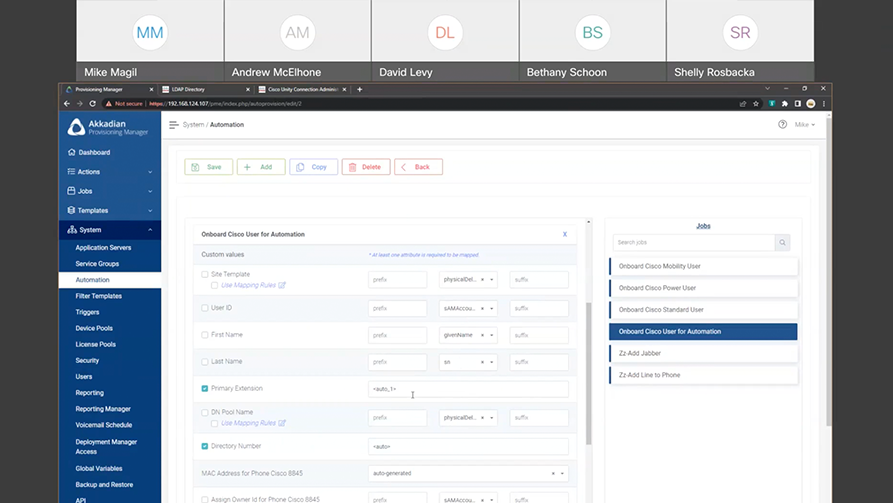893x503 pixels.
Task: Open the Mike user dropdown
Action: click(805, 124)
